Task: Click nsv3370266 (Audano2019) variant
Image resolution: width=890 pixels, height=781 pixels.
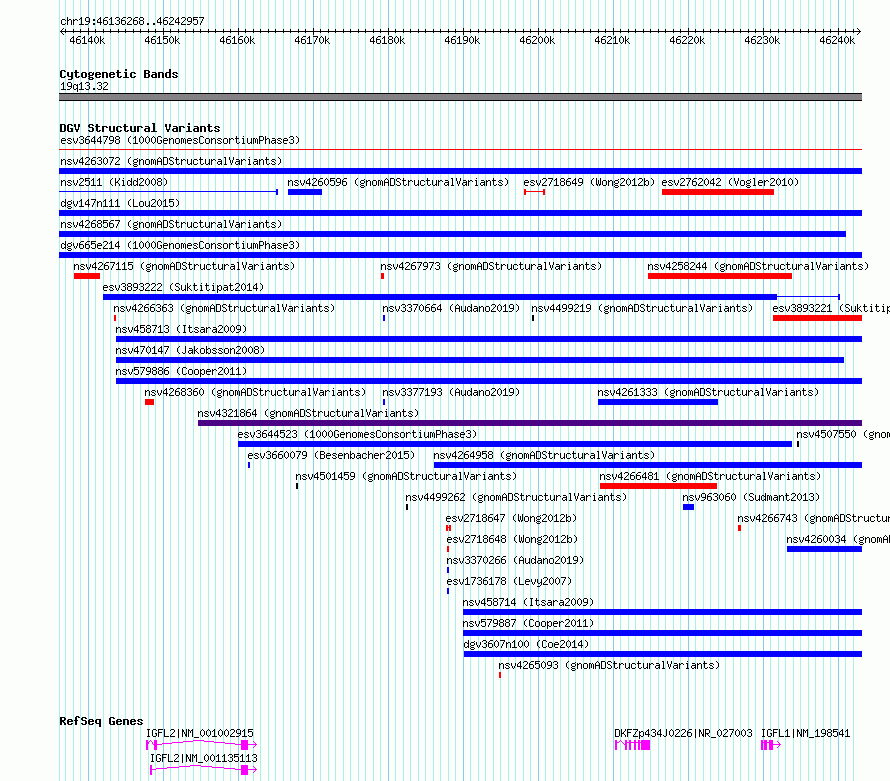Action: (x=515, y=560)
